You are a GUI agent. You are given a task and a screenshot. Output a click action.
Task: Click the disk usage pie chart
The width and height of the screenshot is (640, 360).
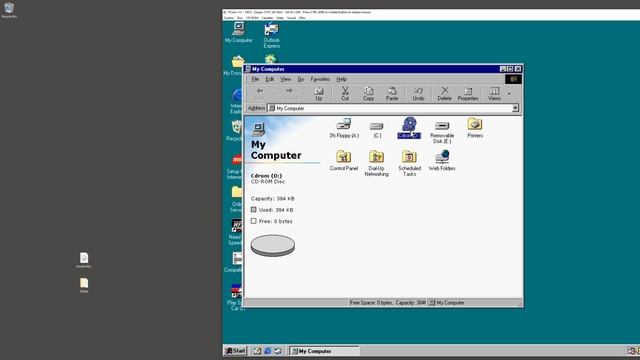point(273,245)
